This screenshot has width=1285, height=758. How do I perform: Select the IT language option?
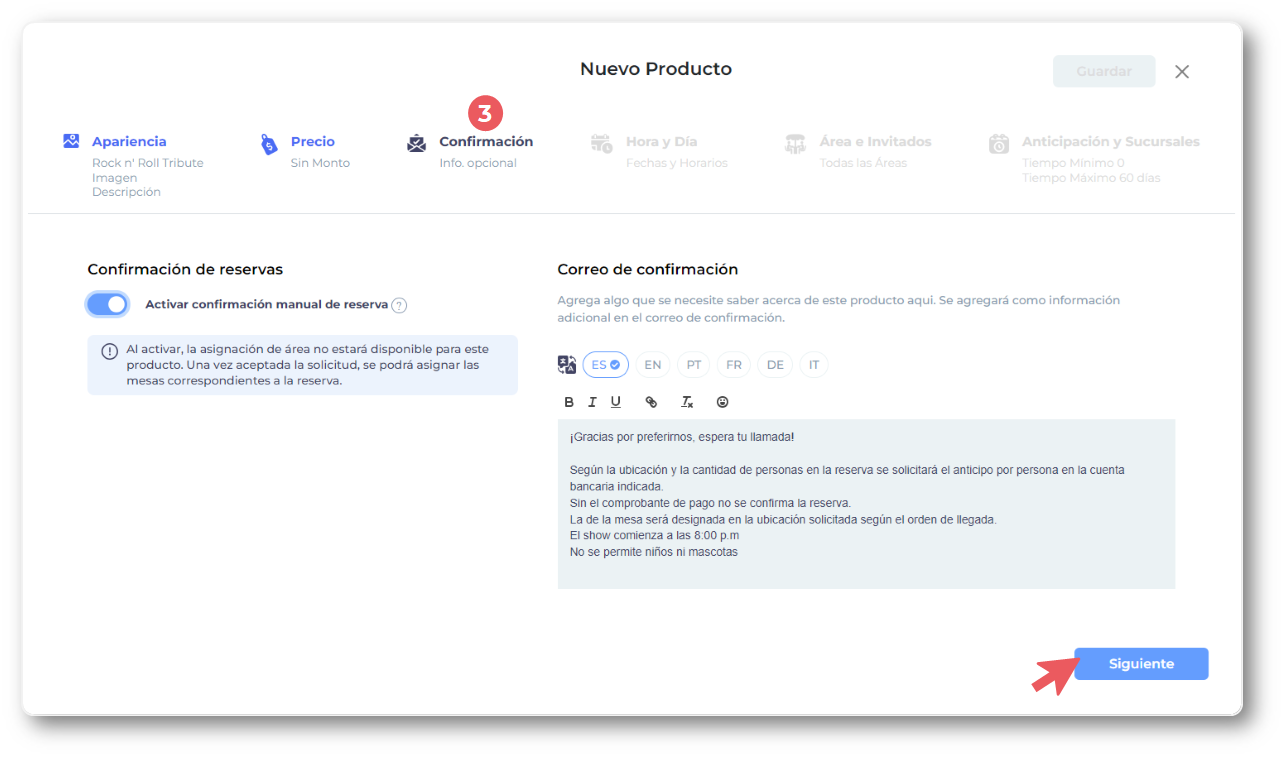click(814, 365)
